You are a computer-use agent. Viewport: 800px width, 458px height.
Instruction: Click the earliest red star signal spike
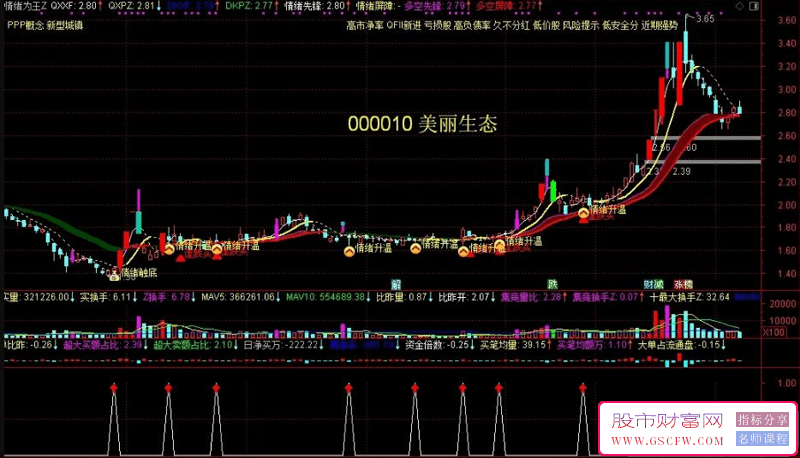pos(113,389)
